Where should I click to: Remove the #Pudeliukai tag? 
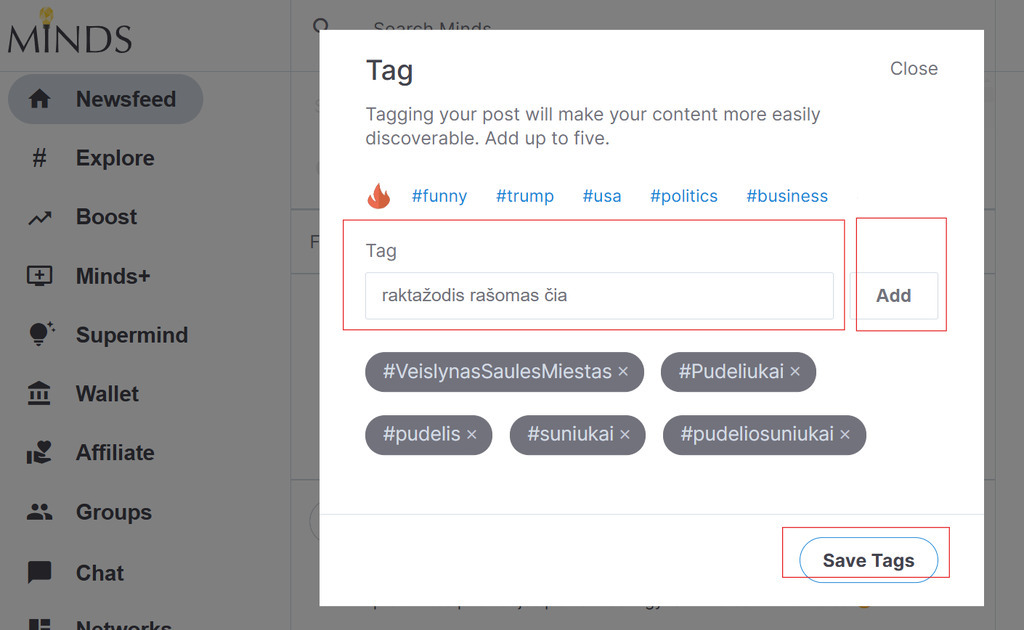tap(795, 371)
